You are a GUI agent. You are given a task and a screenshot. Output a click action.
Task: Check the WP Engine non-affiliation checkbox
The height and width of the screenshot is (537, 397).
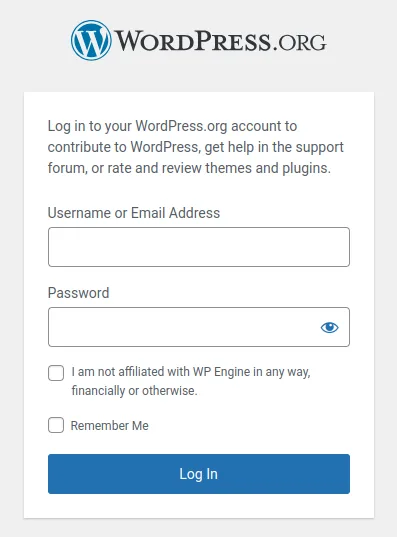[x=56, y=373]
